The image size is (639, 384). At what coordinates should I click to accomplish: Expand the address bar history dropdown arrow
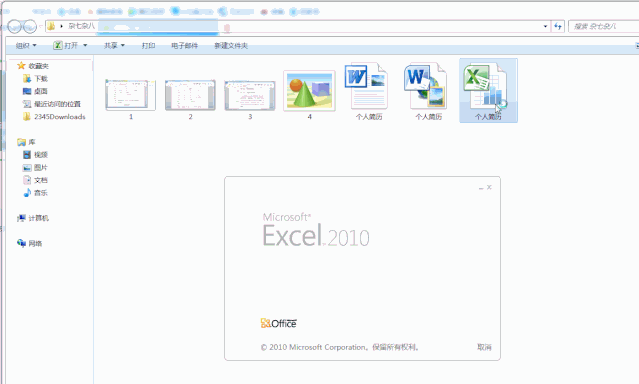545,26
